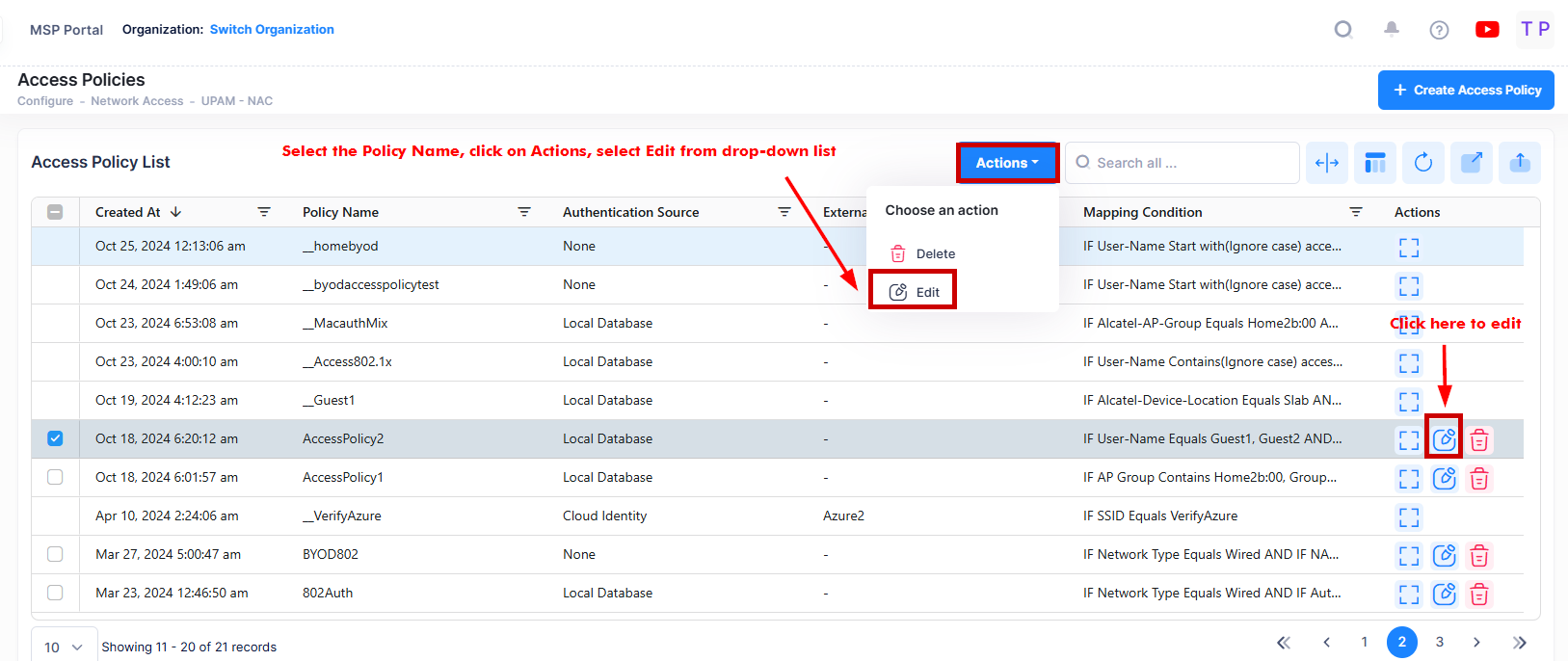Toggle the select-all header checkbox
Viewport: 1568px width, 661px height.
point(55,212)
